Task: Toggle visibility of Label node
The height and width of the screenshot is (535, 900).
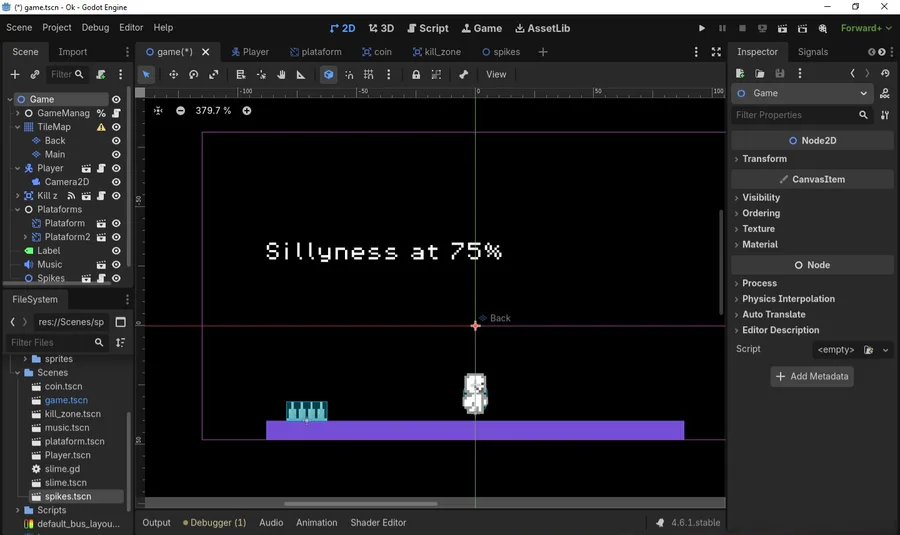Action: [x=116, y=251]
